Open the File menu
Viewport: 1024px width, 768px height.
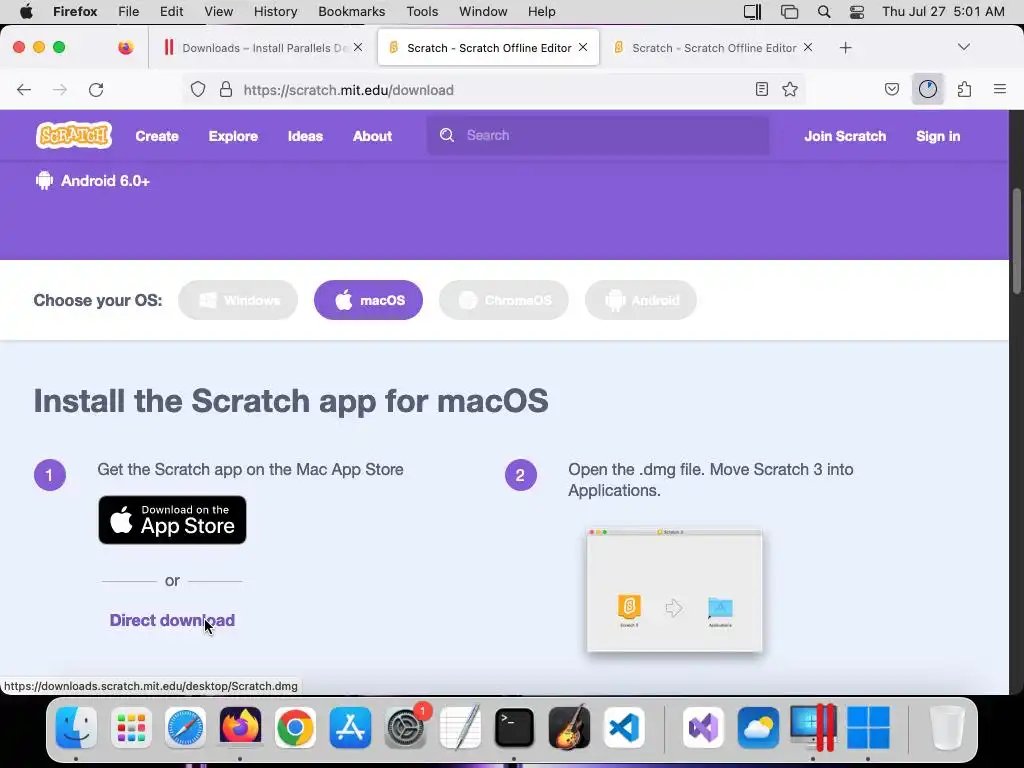(x=129, y=12)
